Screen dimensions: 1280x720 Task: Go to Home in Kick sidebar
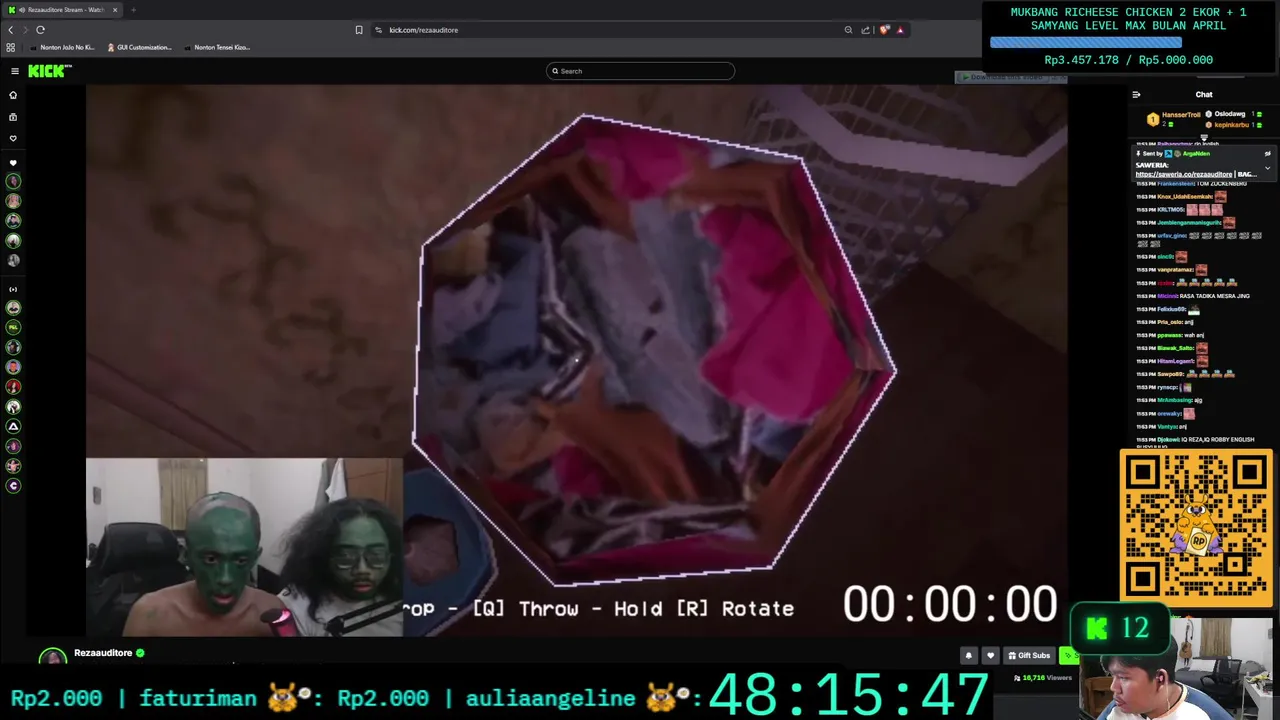13,95
